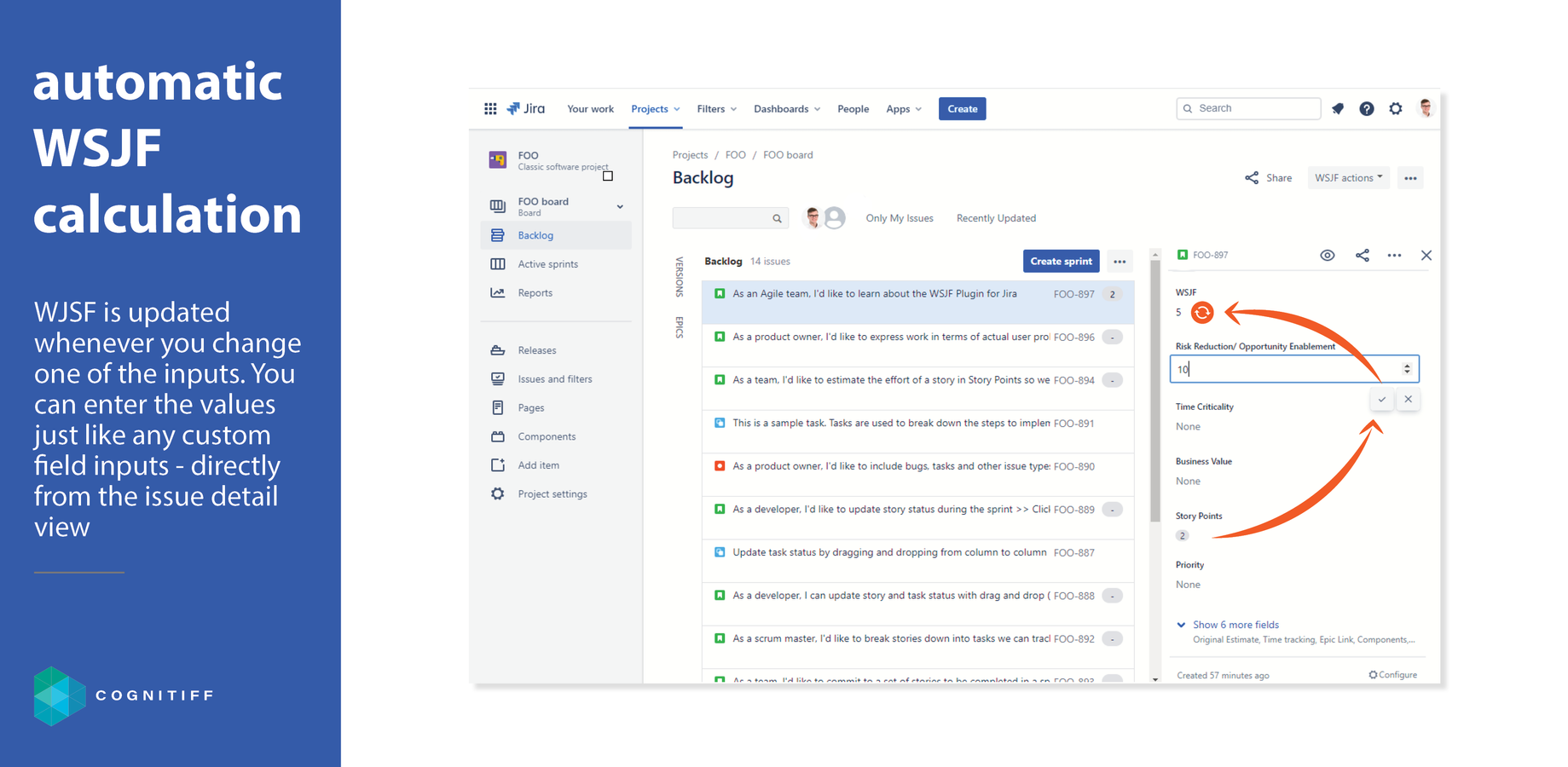This screenshot has height=767, width=1568.
Task: Click the FOO project avatar icon
Action: (497, 159)
